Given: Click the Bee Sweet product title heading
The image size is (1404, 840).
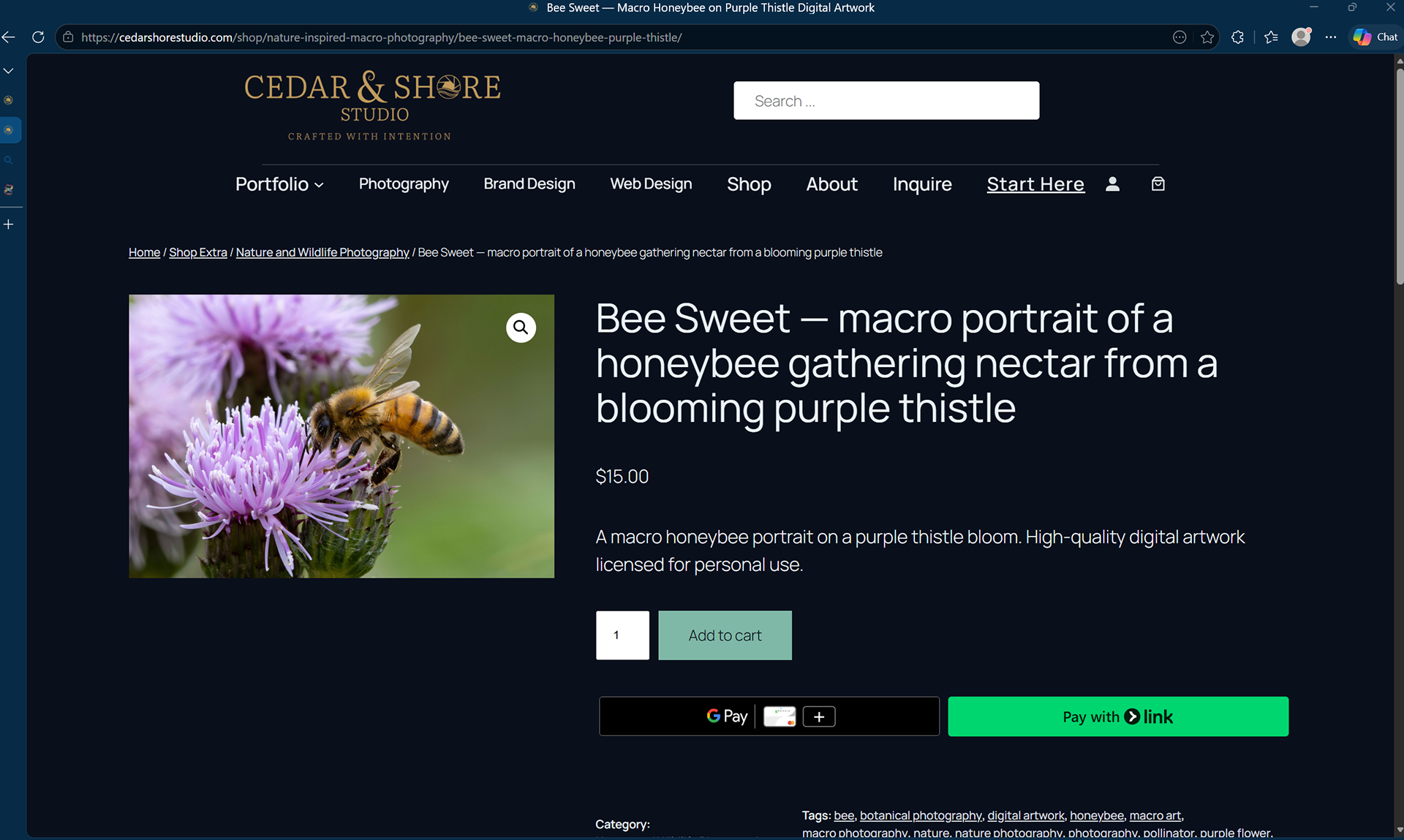Looking at the screenshot, I should (907, 363).
